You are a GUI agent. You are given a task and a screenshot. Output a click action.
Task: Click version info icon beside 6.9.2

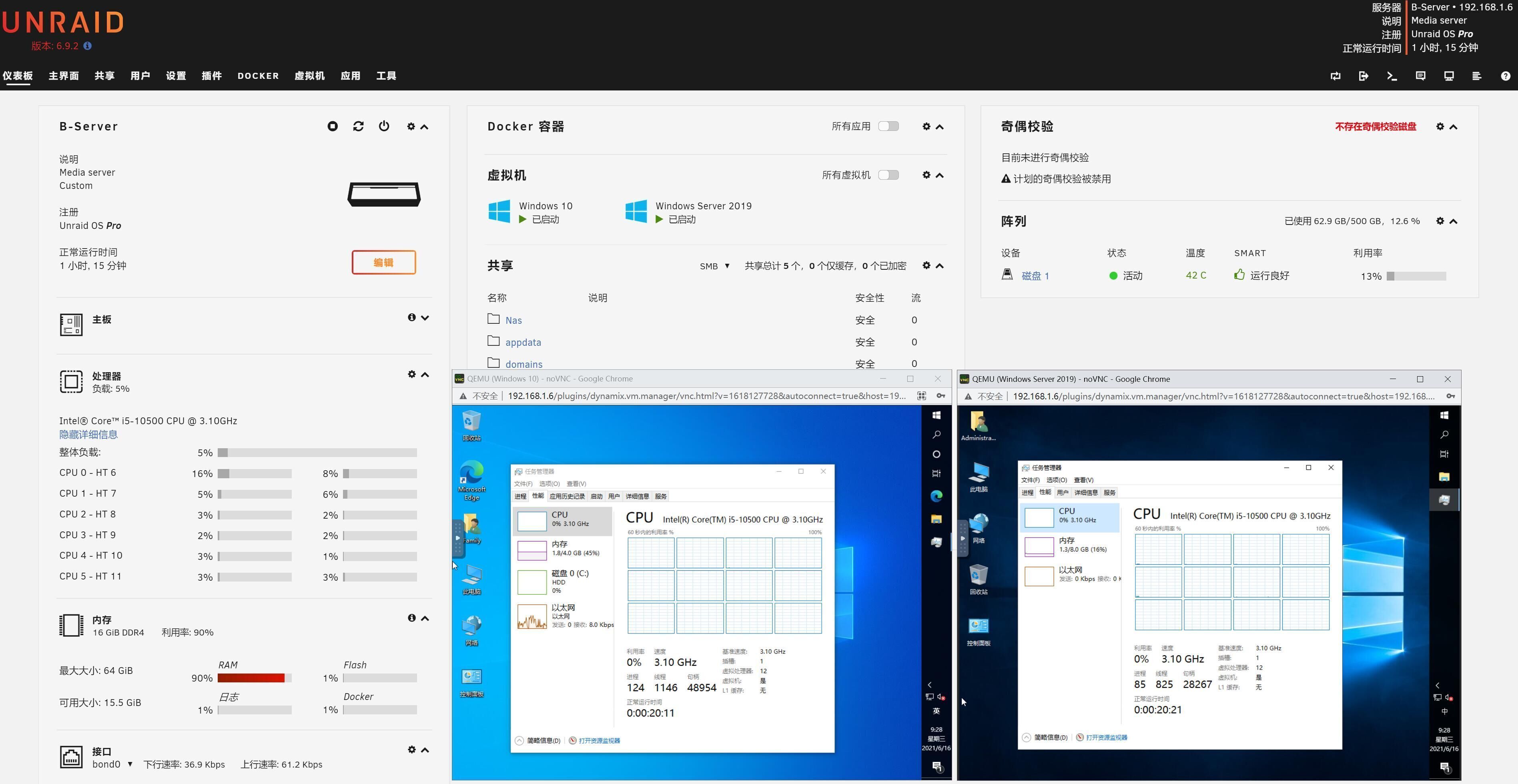[88, 46]
